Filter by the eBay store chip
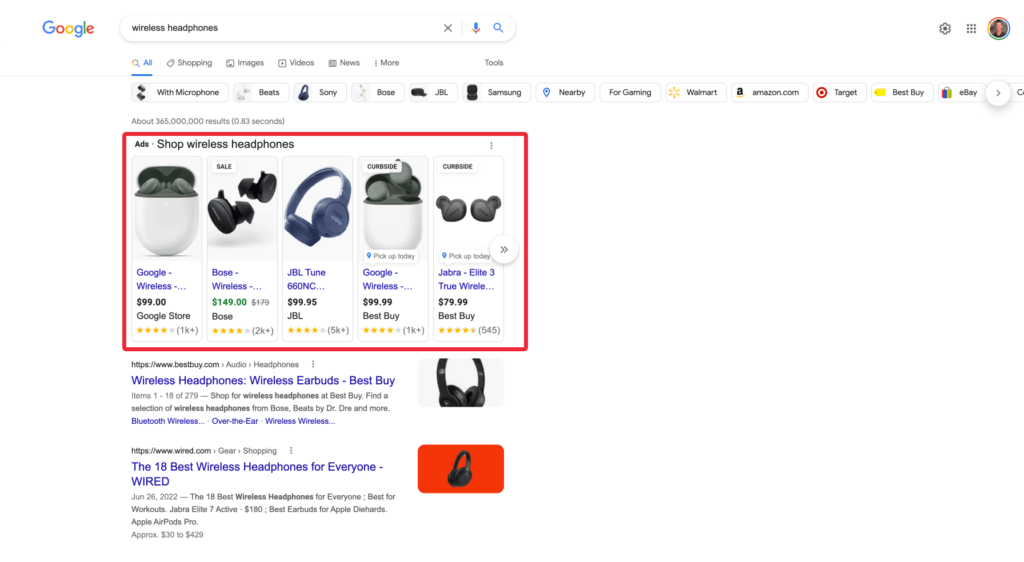1024x562 pixels. (961, 93)
